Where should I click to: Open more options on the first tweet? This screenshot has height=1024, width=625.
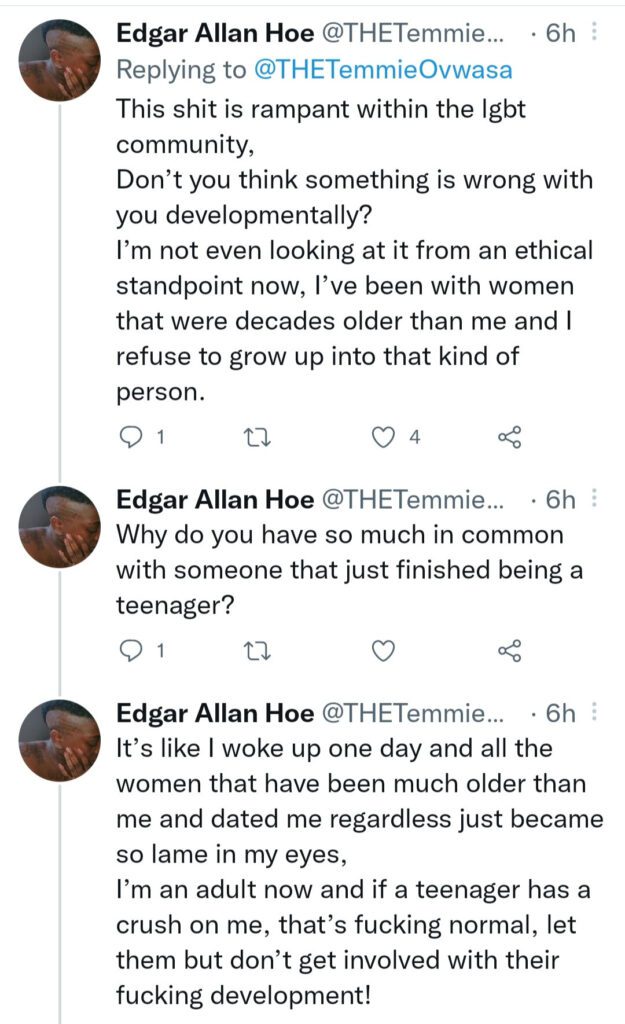(596, 33)
